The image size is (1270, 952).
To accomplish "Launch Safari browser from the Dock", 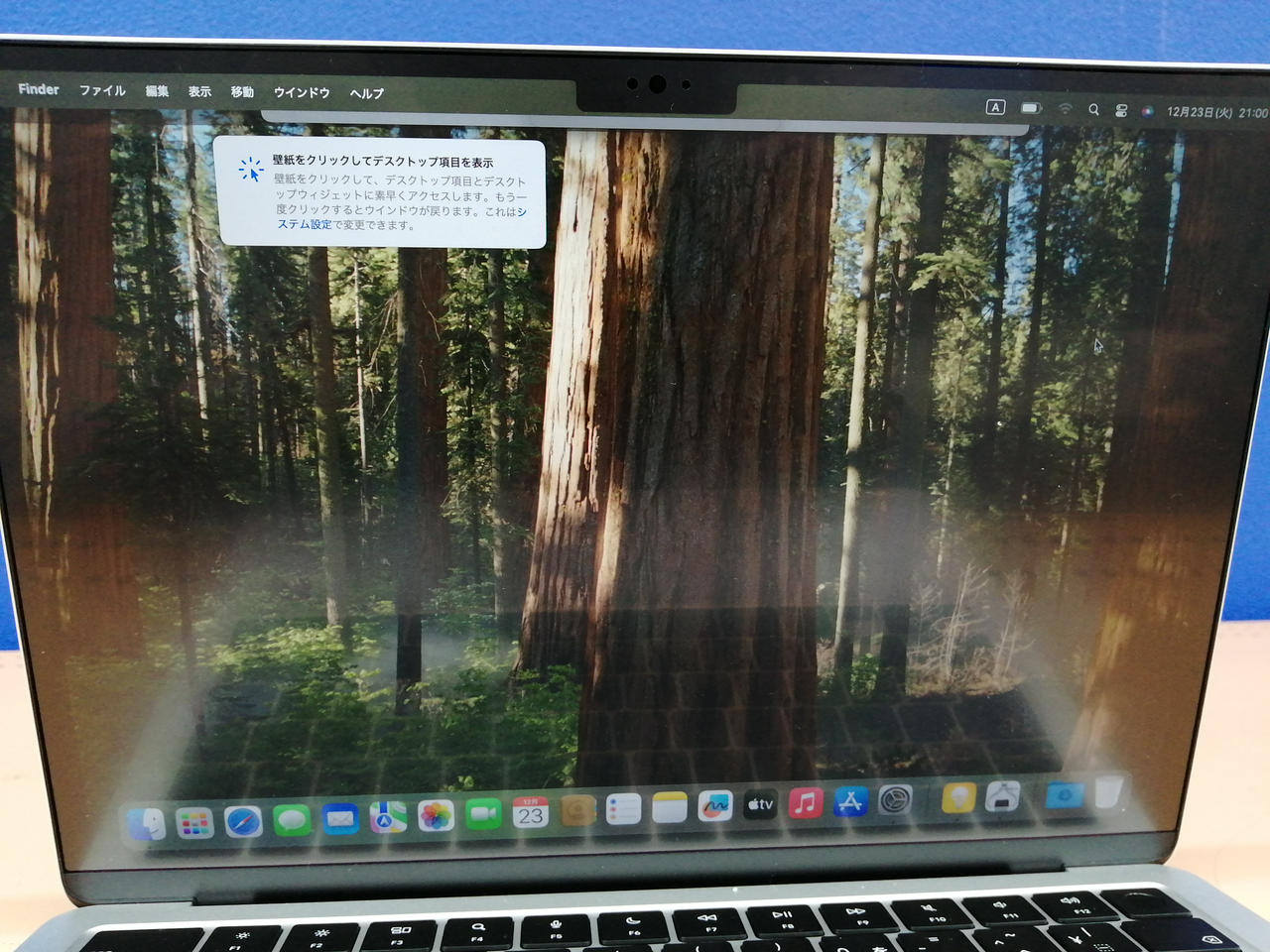I will click(243, 822).
